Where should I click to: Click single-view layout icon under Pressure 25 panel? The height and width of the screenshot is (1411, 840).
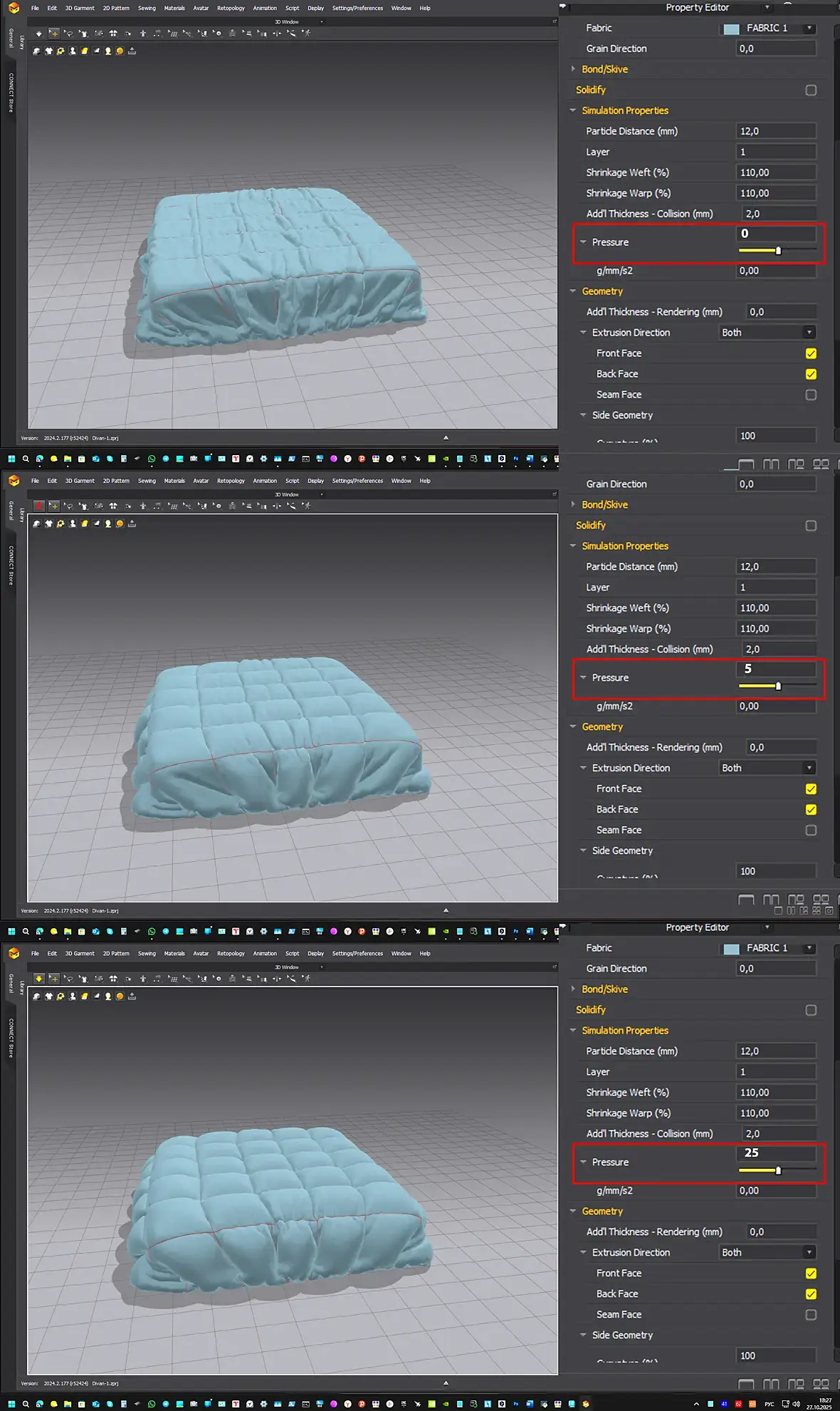(746, 1384)
